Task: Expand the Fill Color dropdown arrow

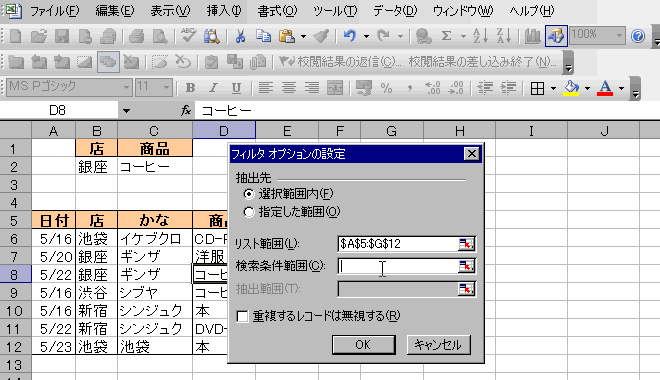Action: point(588,88)
